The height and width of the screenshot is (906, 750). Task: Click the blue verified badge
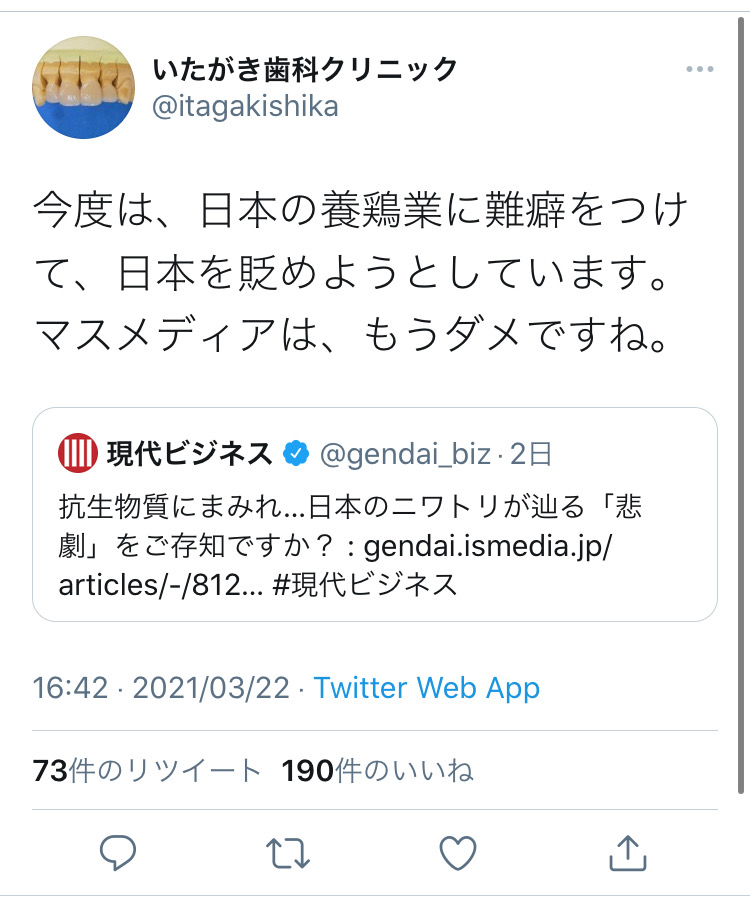(295, 454)
